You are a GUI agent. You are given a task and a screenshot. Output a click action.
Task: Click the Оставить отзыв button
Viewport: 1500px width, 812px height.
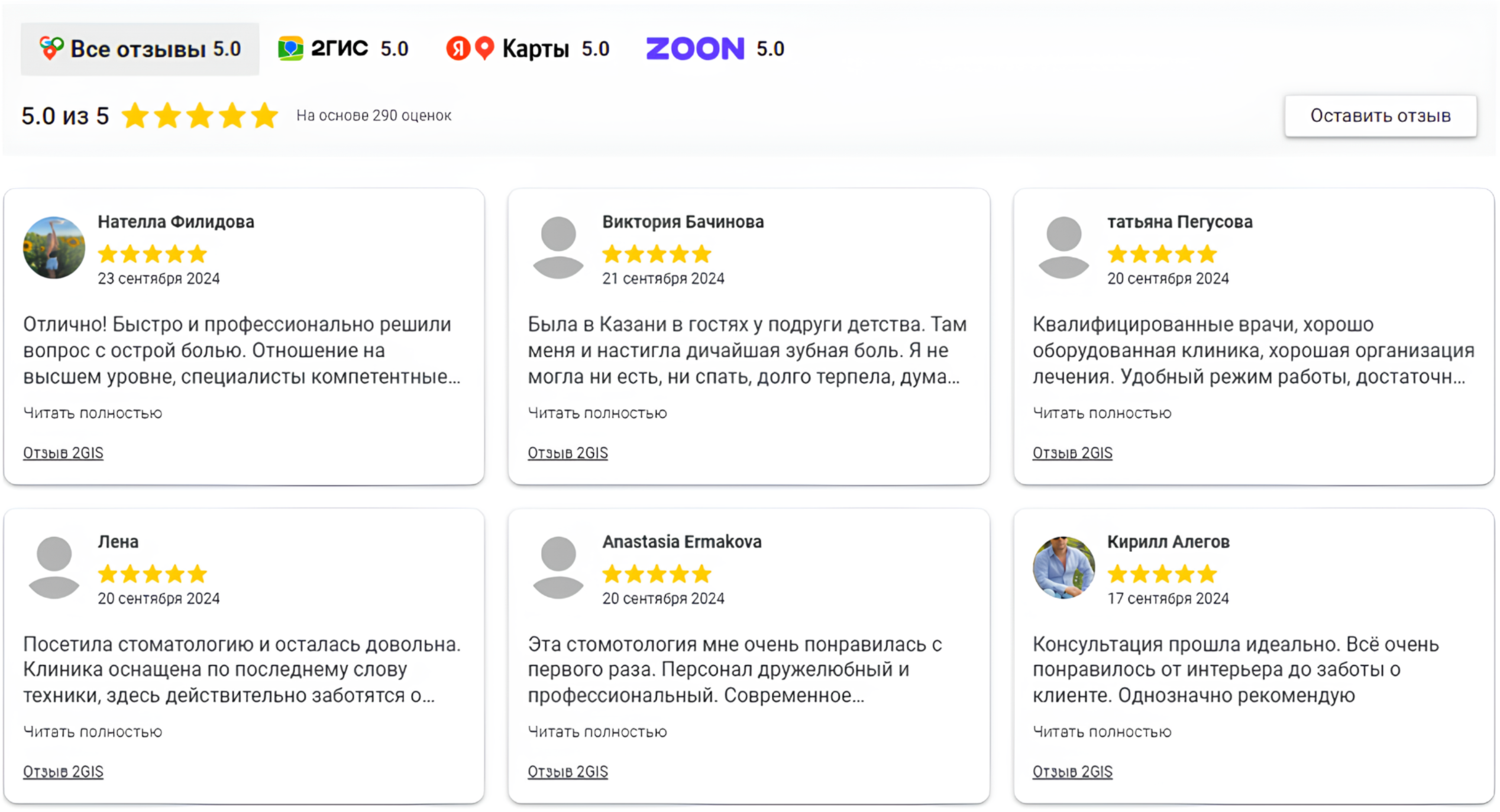(1380, 116)
